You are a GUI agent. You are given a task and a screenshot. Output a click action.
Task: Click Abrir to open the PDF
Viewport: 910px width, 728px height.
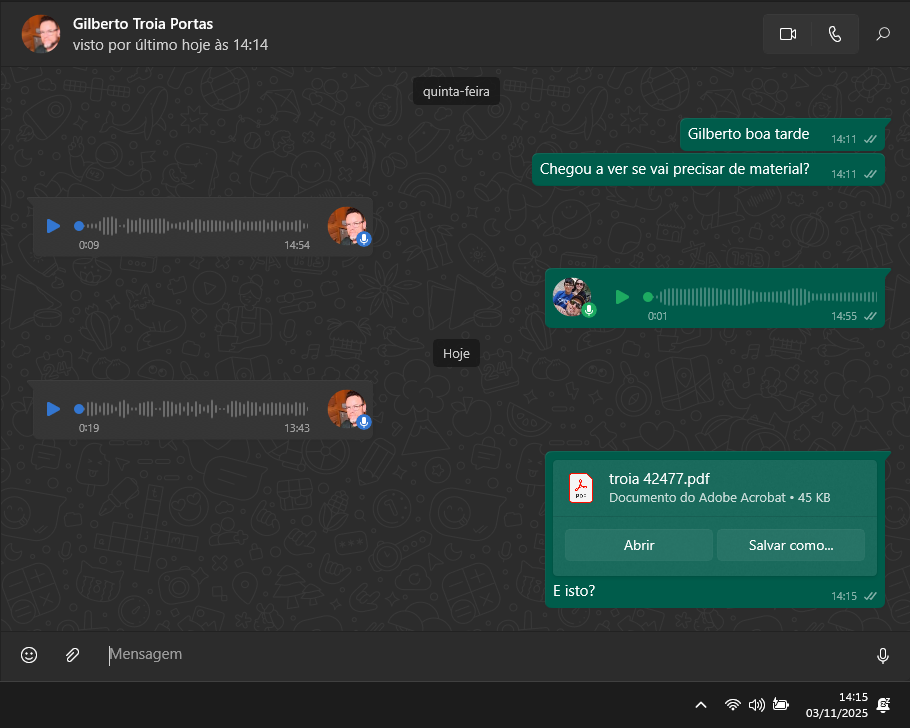639,545
